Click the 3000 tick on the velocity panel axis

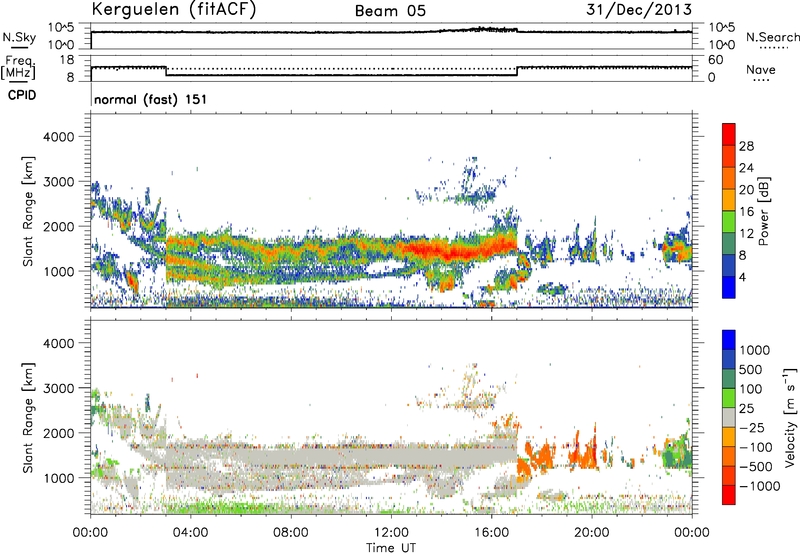(x=58, y=388)
